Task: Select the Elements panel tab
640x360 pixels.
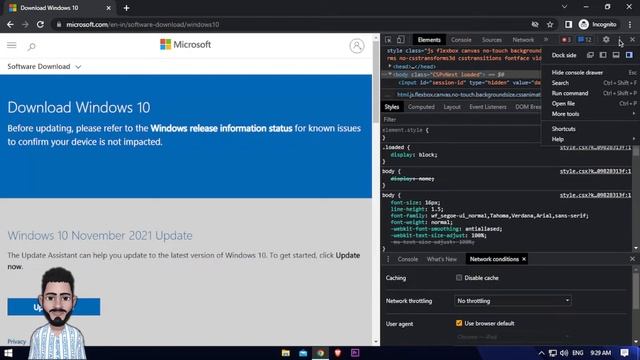Action: pos(429,40)
